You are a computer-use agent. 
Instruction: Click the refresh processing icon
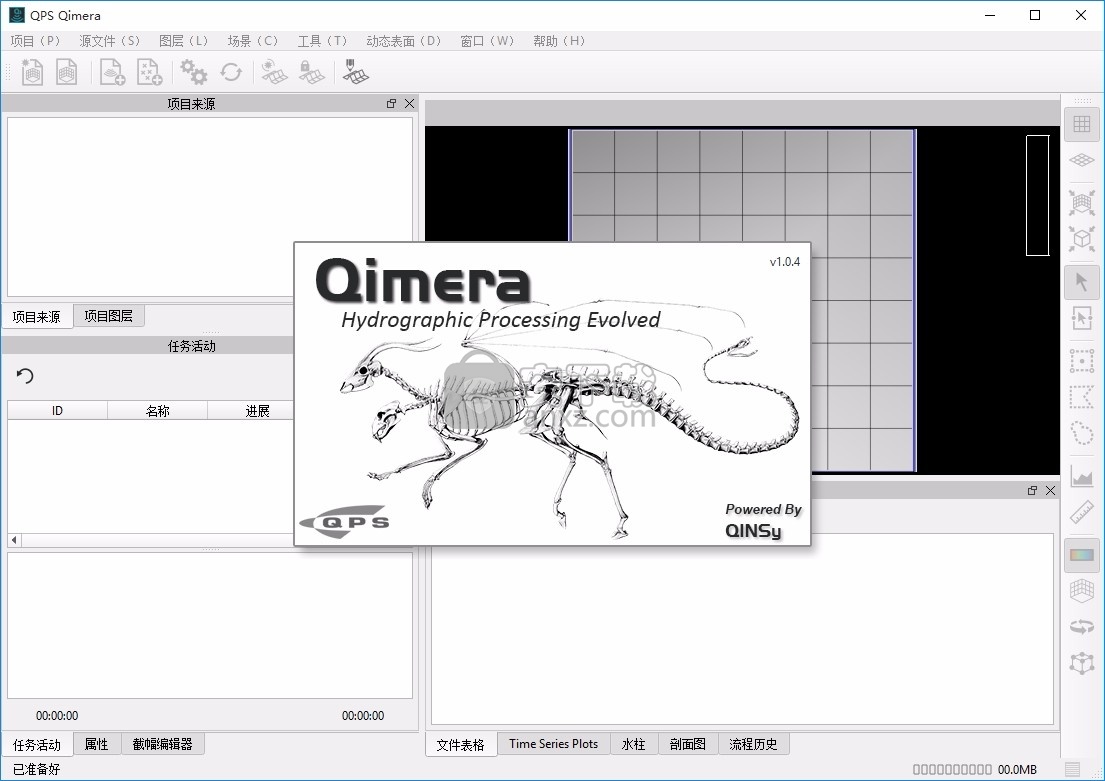pyautogui.click(x=231, y=72)
